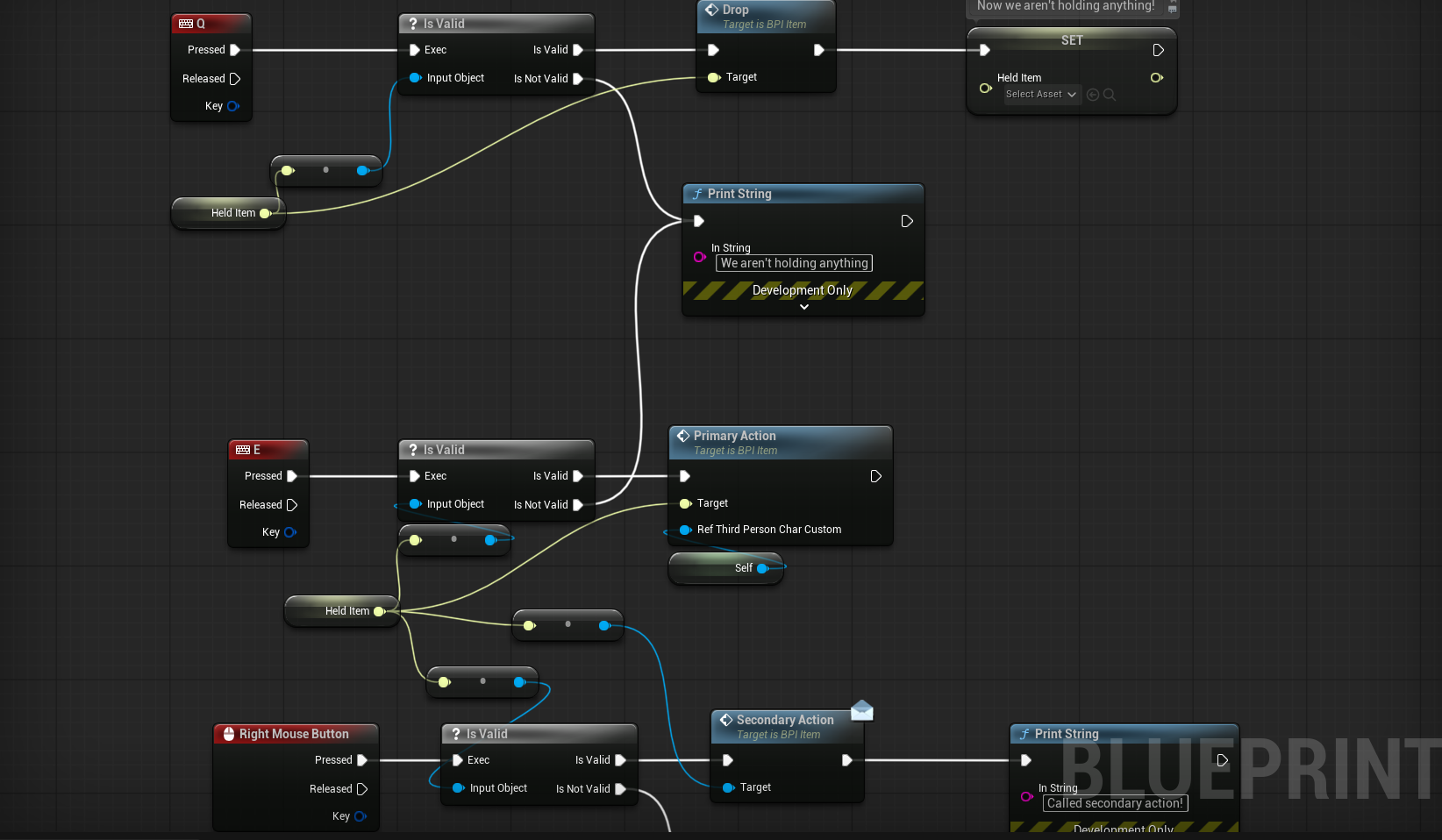Click the Key output pin on Q node
This screenshot has width=1442, height=840.
click(233, 106)
